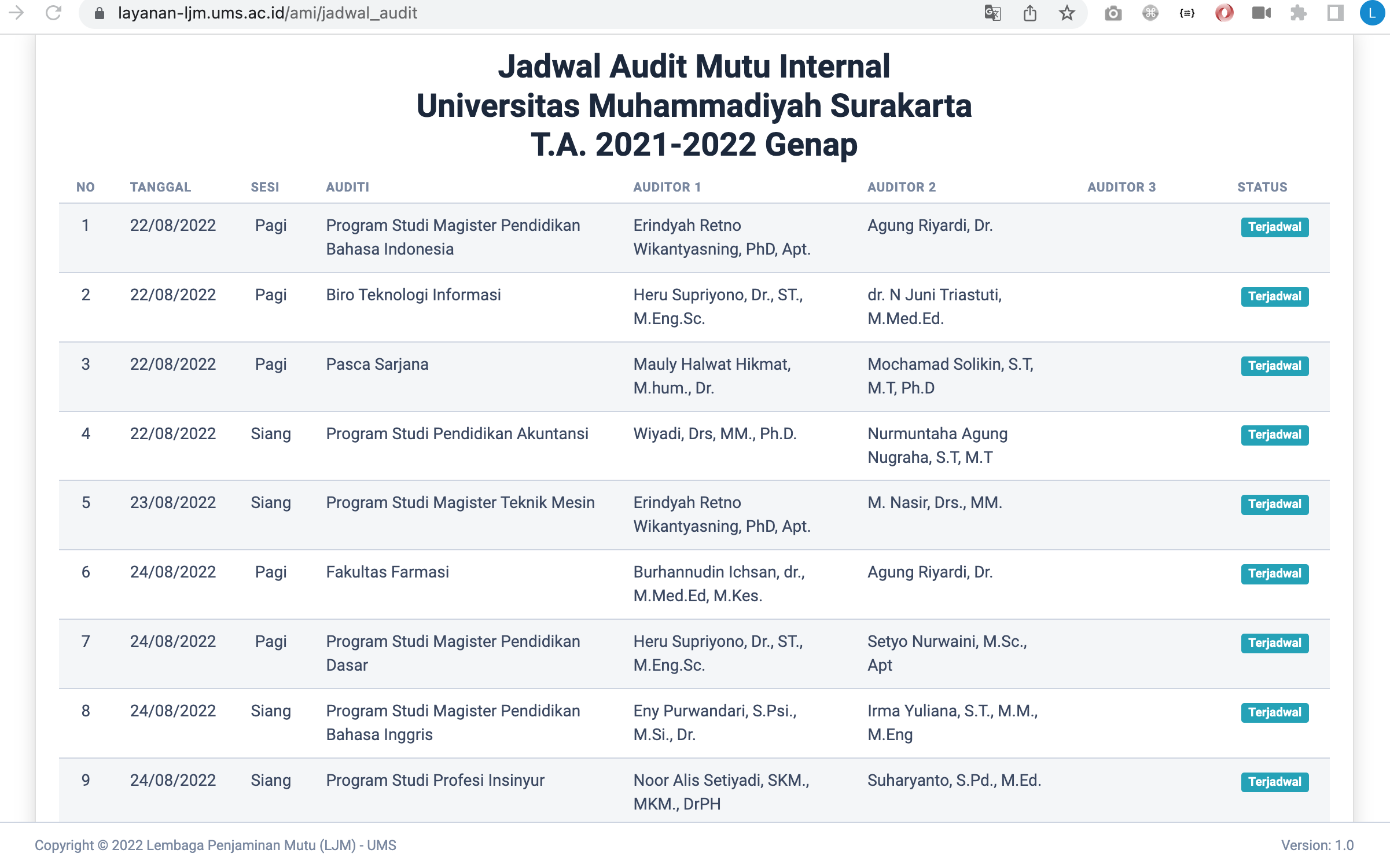Viewport: 1390px width, 868px height.
Task: Click auditor 'Suharyanto, S.Pd., M.Ed.'
Action: point(954,781)
